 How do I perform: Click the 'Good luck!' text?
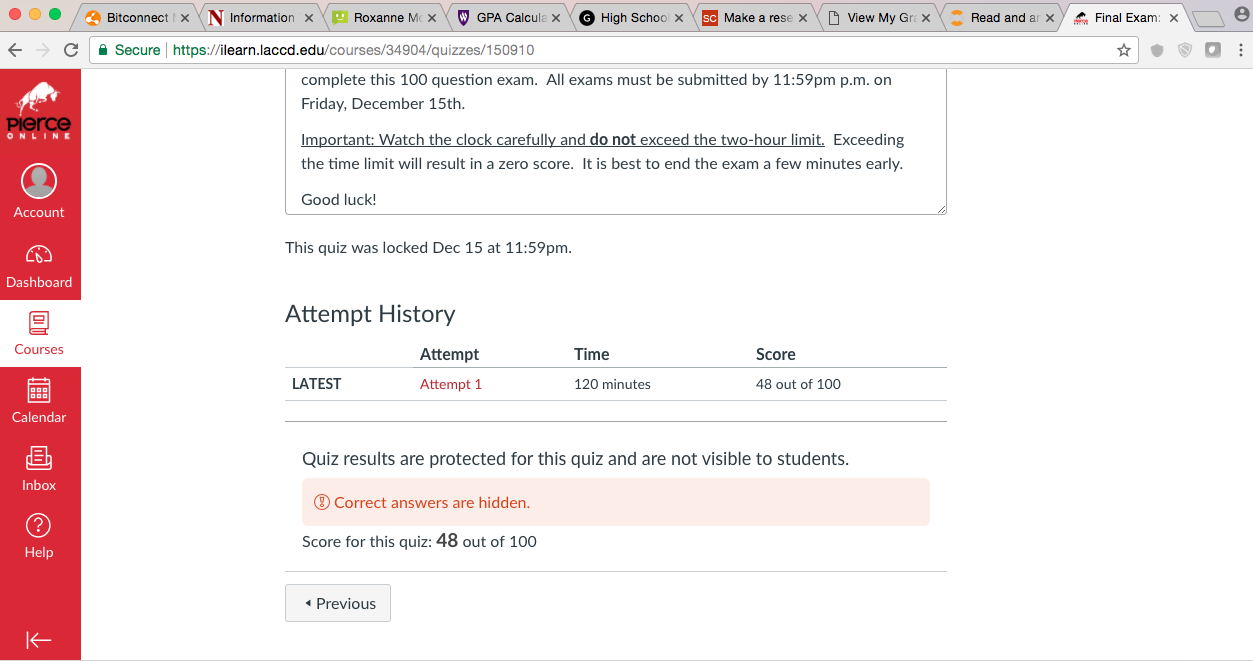click(339, 199)
